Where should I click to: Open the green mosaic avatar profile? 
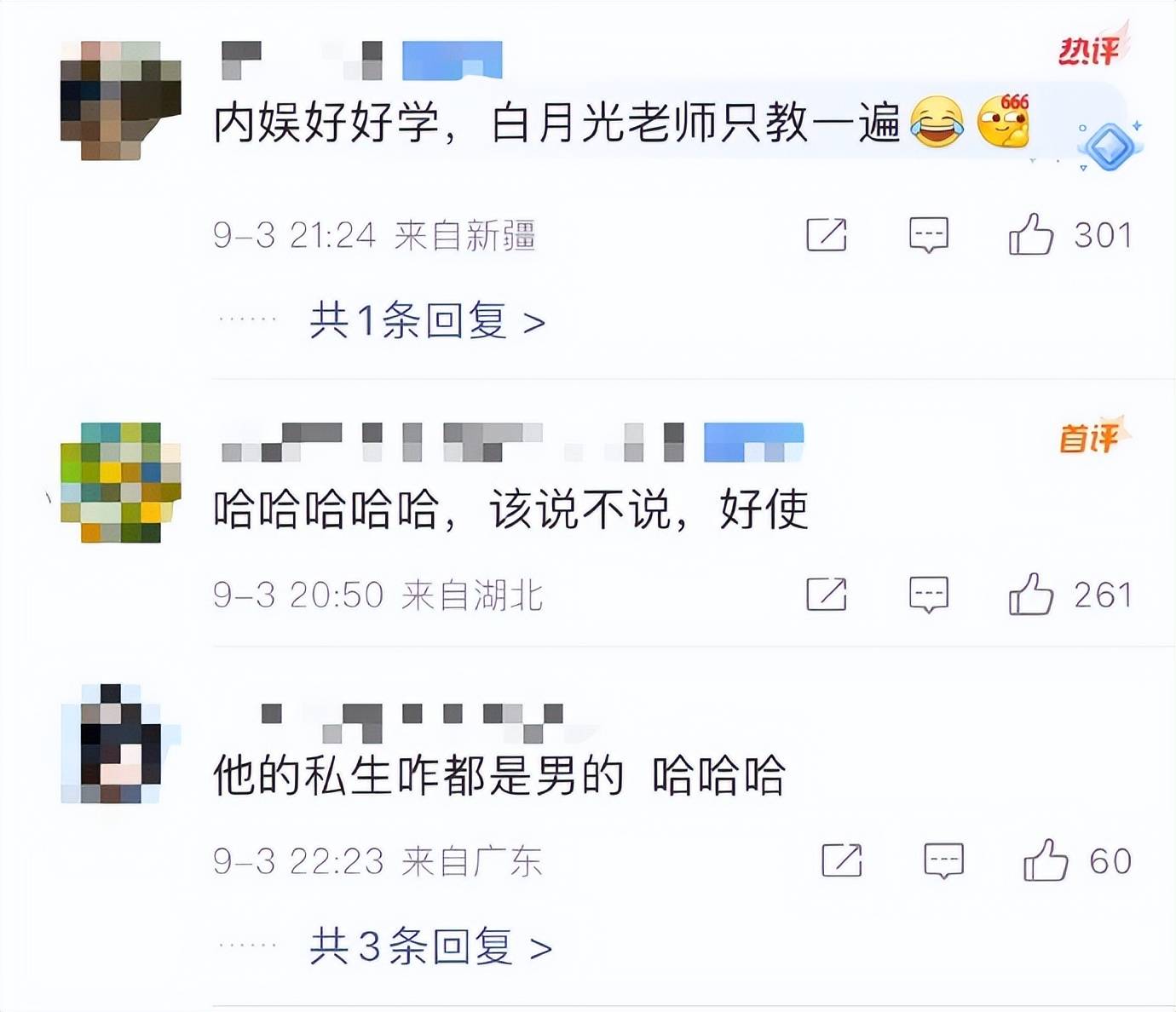(120, 482)
